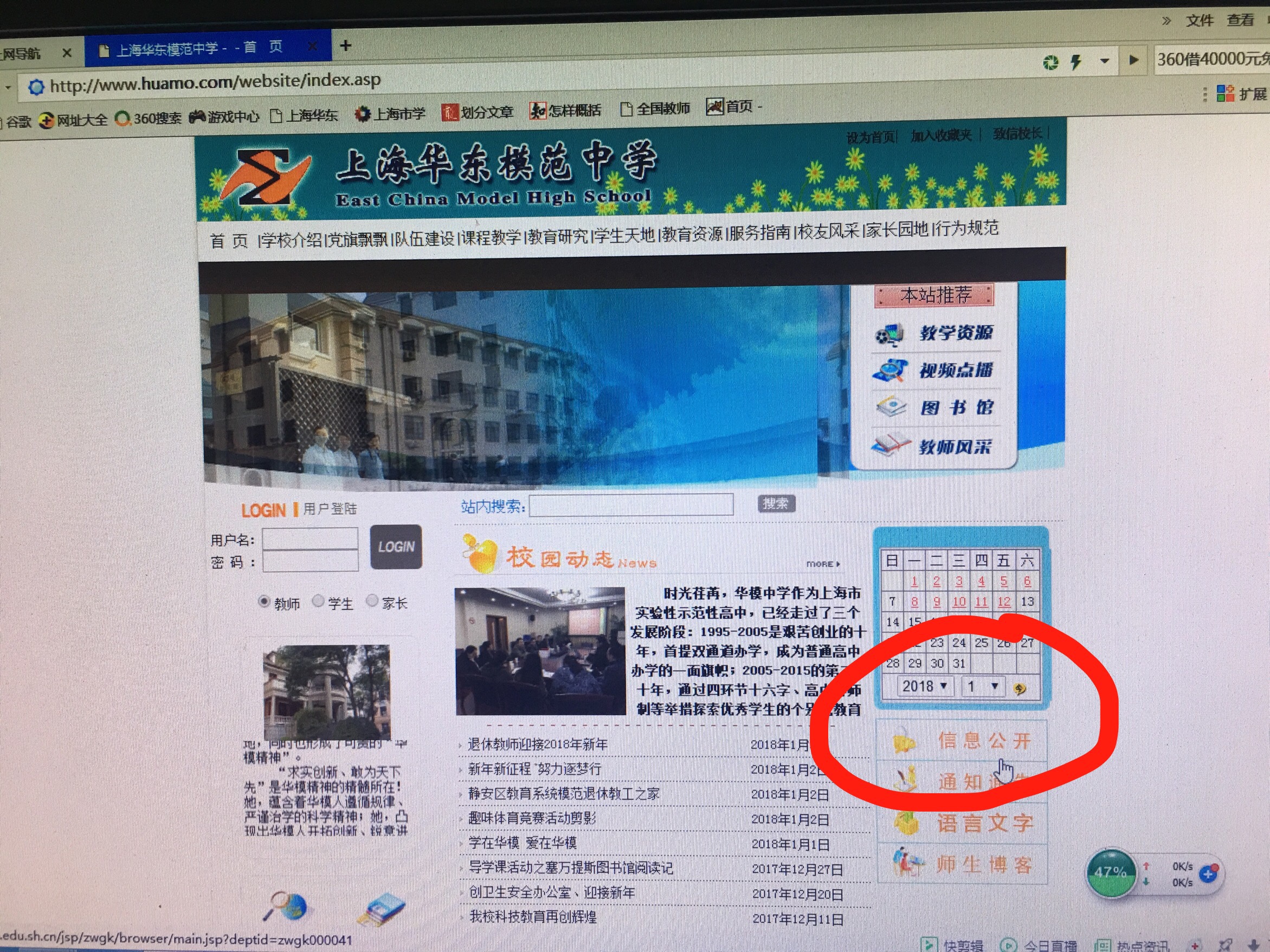Click the school villa photo thumbnail
Viewport: 1270px width, 952px height.
coord(327,691)
